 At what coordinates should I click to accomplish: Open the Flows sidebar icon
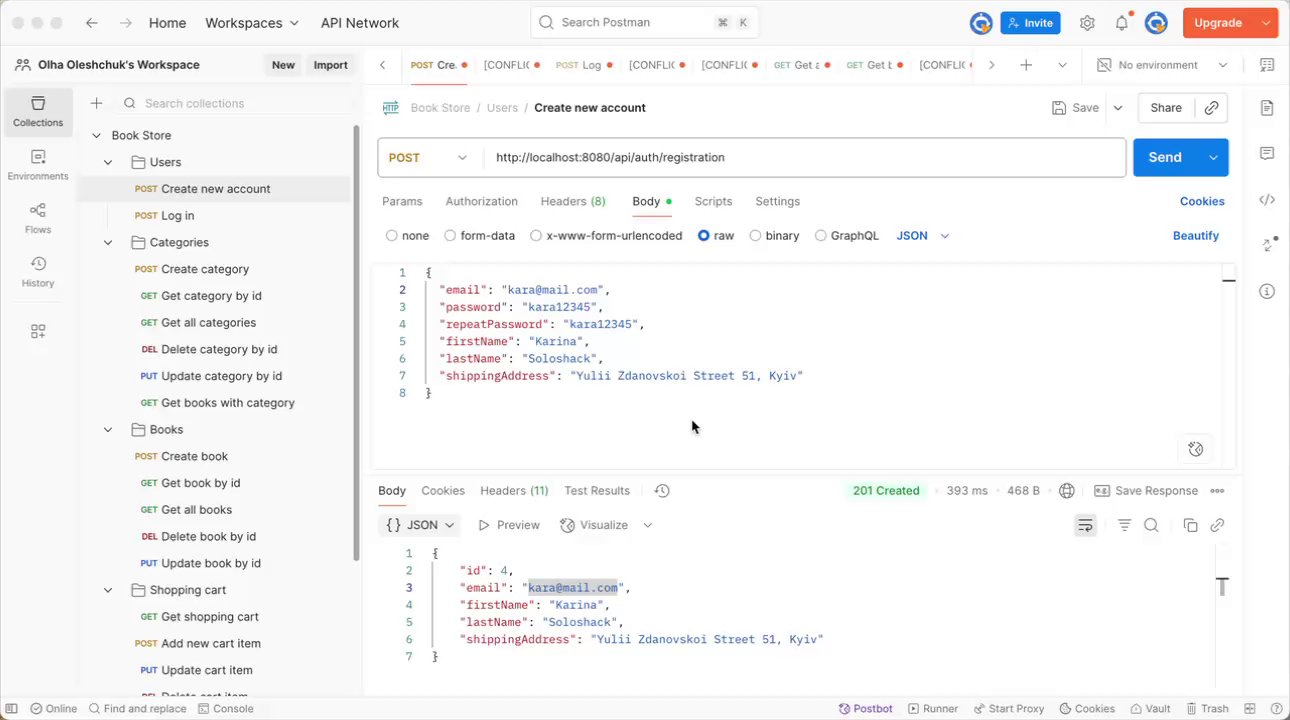pos(38,217)
